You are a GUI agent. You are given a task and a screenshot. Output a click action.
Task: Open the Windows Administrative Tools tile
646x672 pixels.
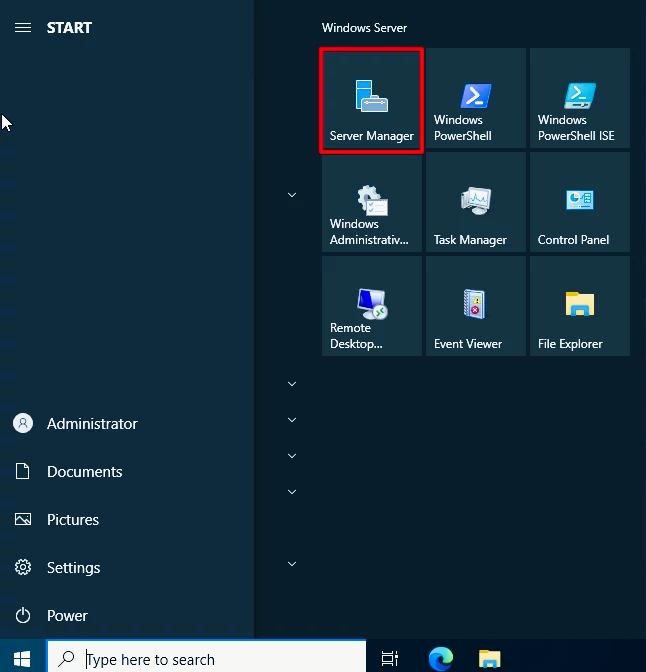tap(372, 202)
